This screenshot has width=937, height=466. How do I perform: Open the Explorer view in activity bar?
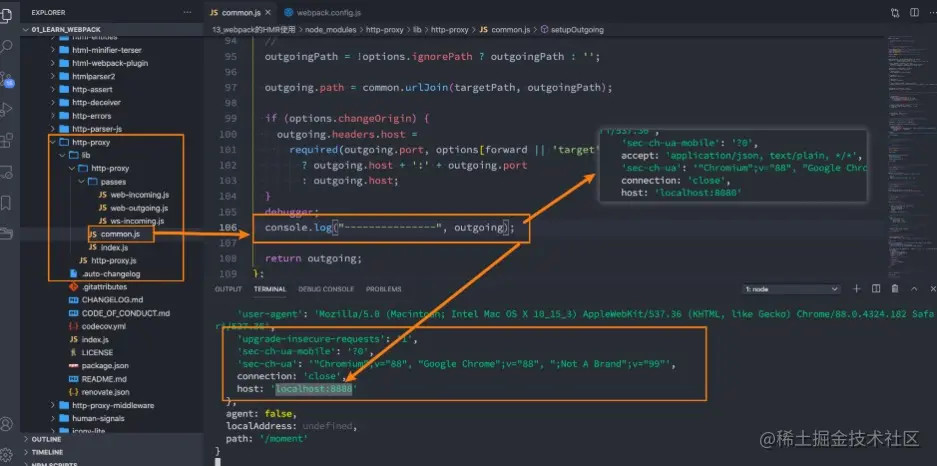pyautogui.click(x=6, y=15)
